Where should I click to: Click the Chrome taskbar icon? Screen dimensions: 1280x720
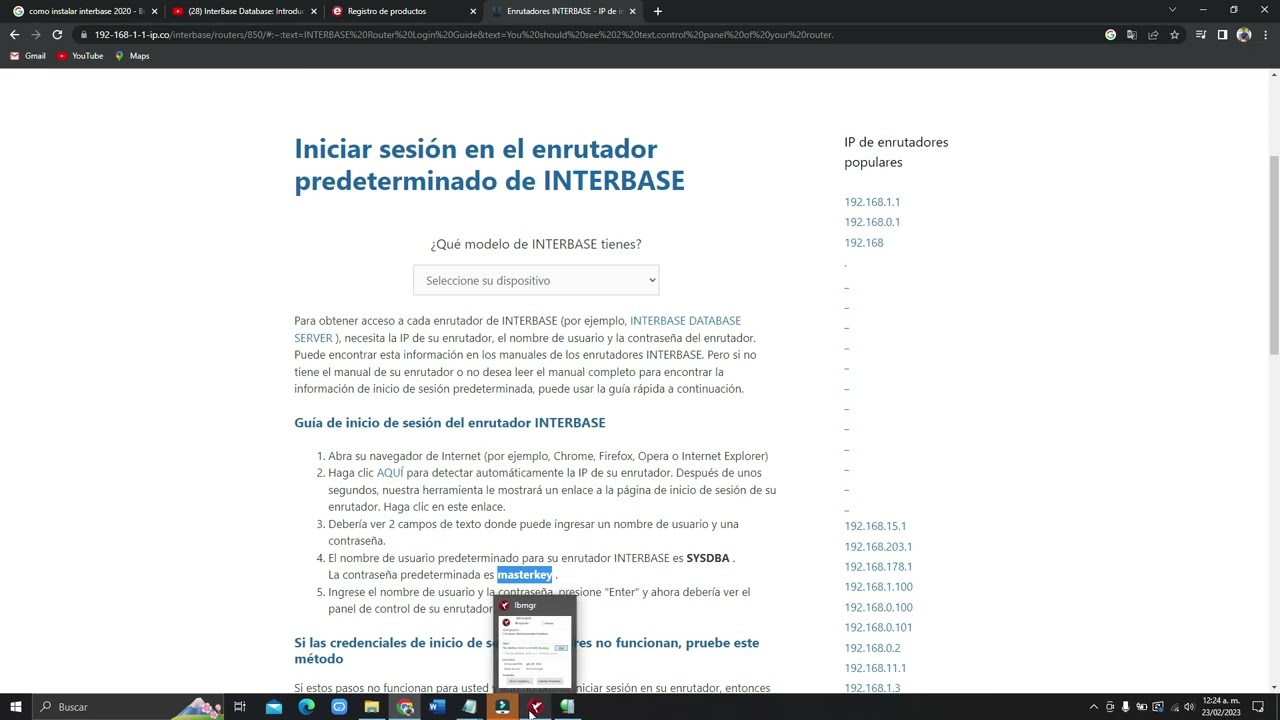point(405,707)
